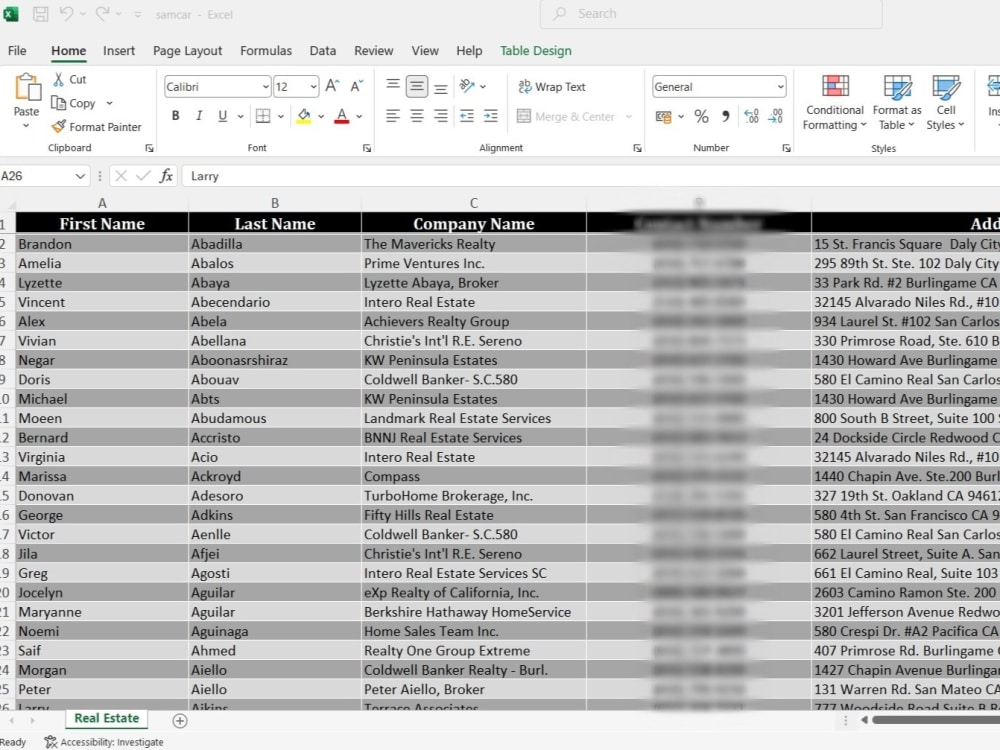1000x750 pixels.
Task: Toggle Italic formatting
Action: 199,115
